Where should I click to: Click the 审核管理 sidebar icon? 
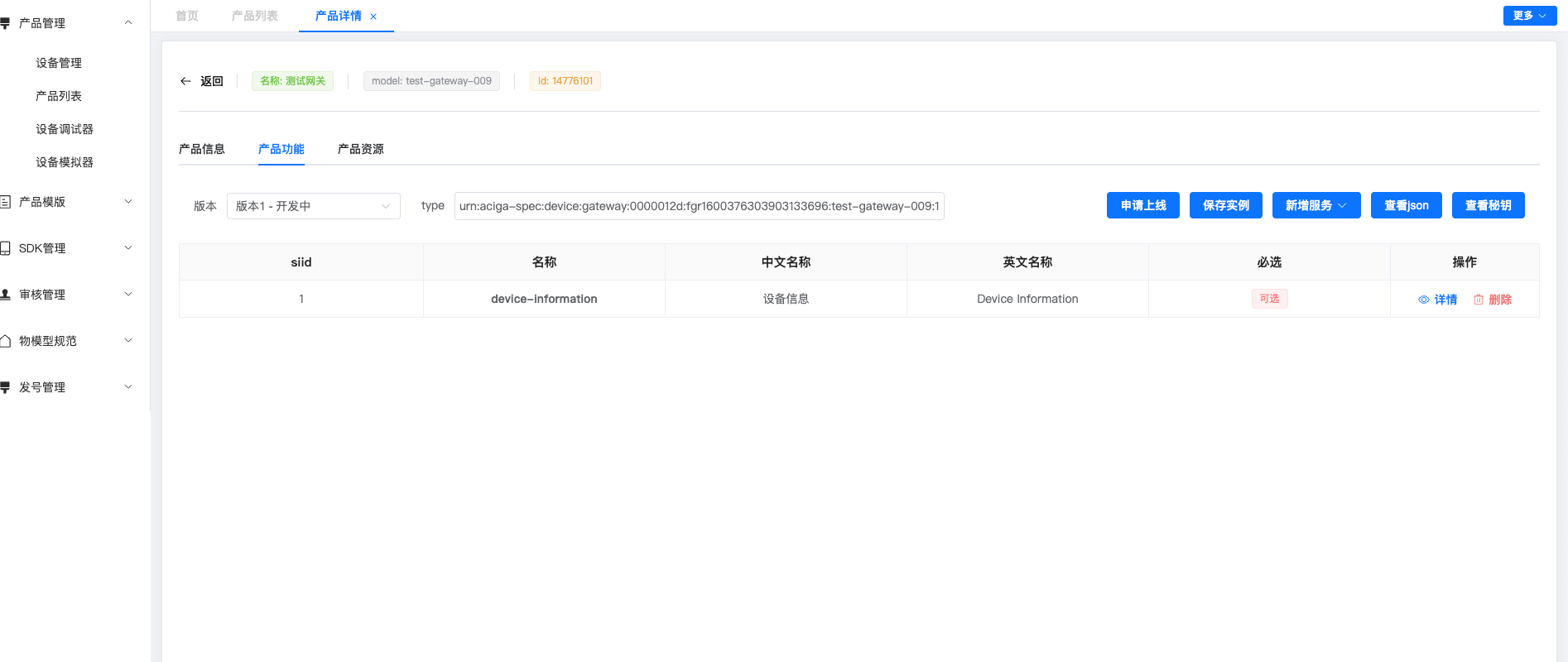pos(6,295)
